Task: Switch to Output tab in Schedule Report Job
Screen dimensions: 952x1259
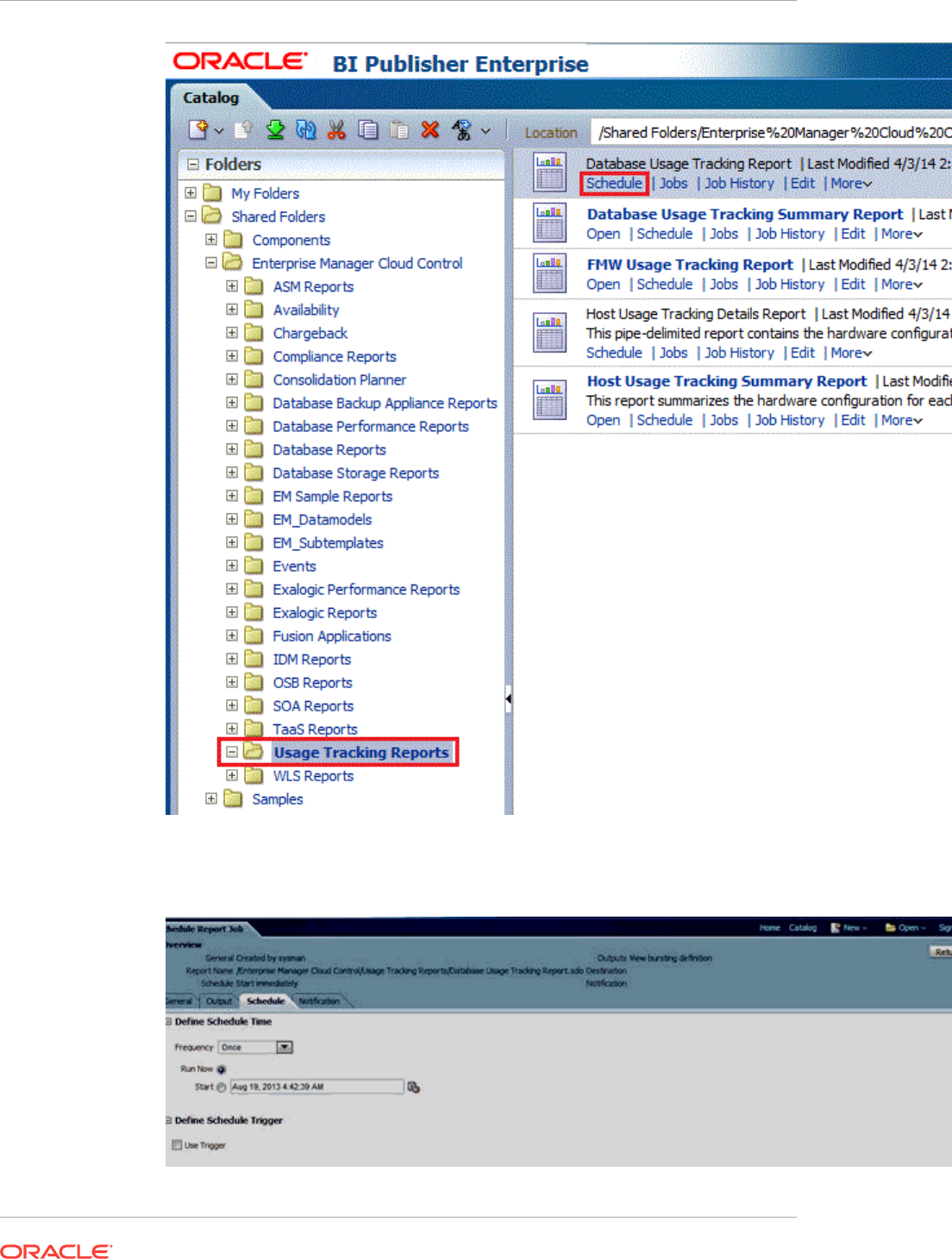Action: (x=219, y=1001)
